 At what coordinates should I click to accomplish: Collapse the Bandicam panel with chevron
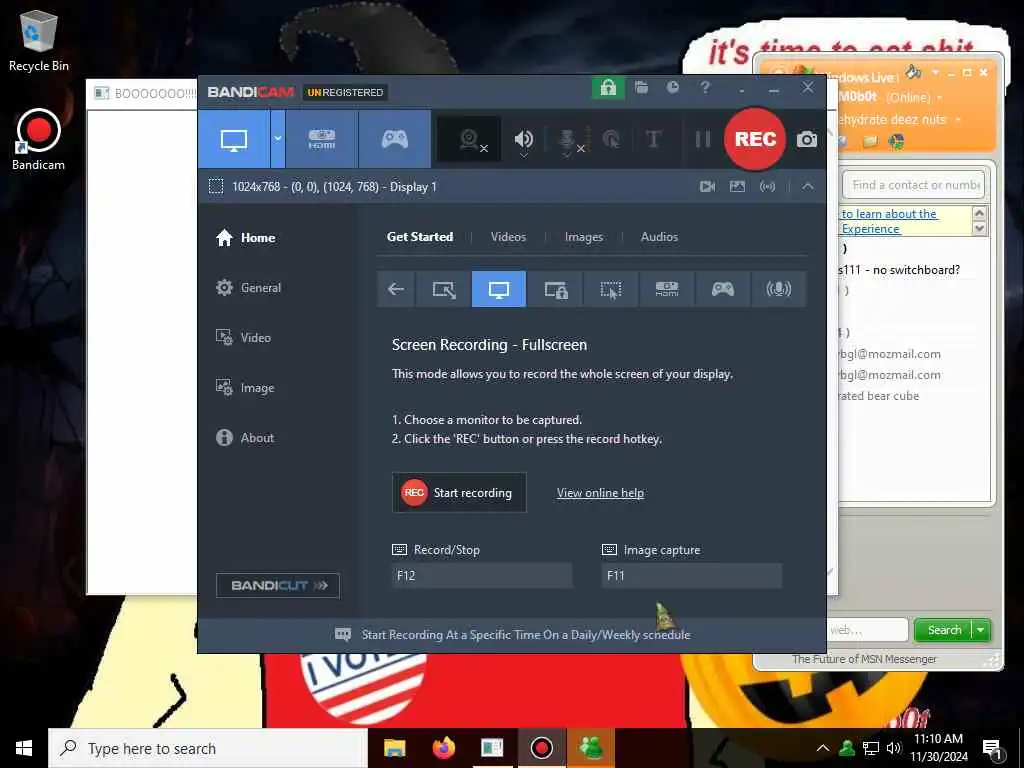tap(808, 187)
